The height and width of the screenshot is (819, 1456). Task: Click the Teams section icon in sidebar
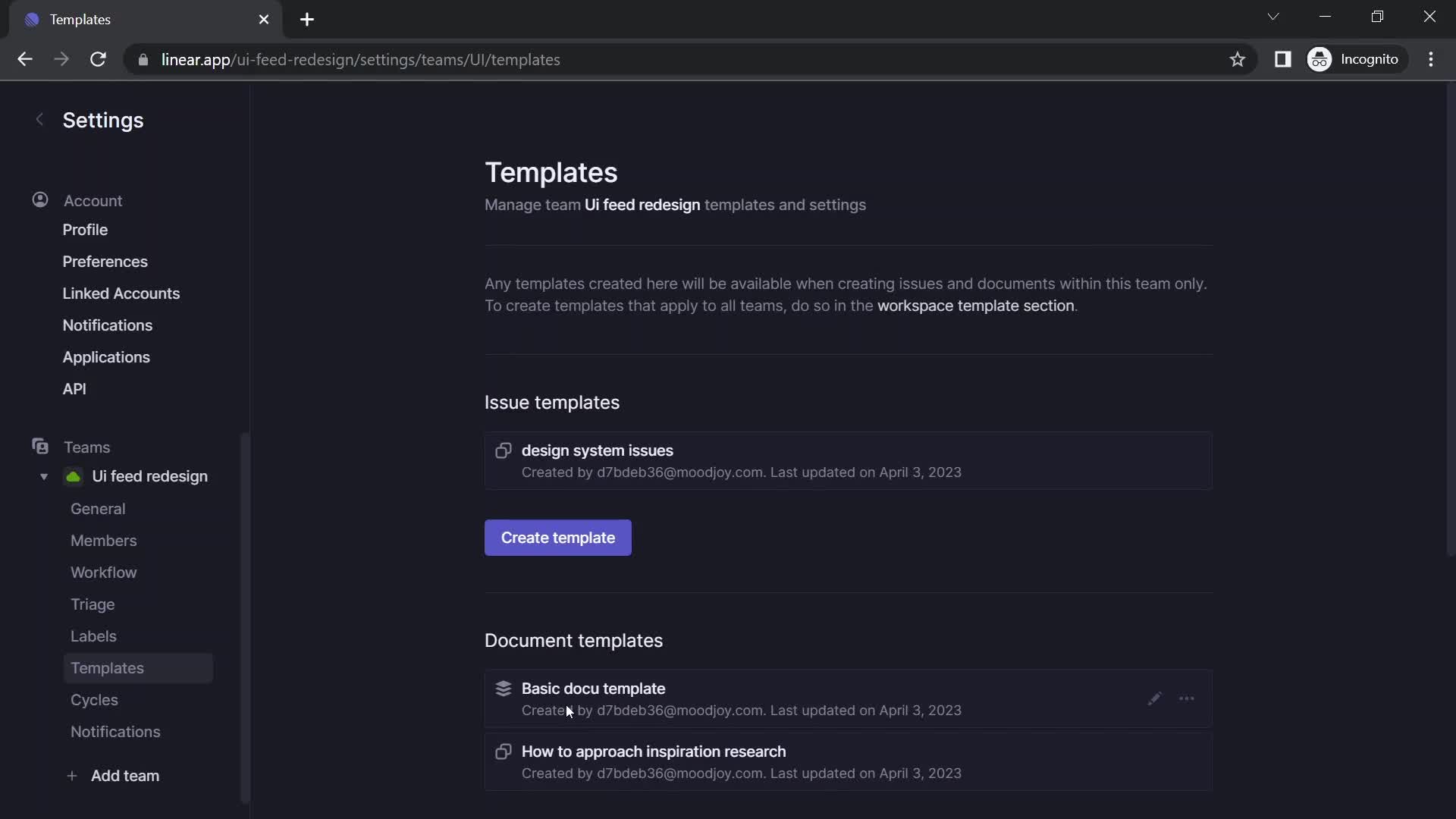point(40,447)
